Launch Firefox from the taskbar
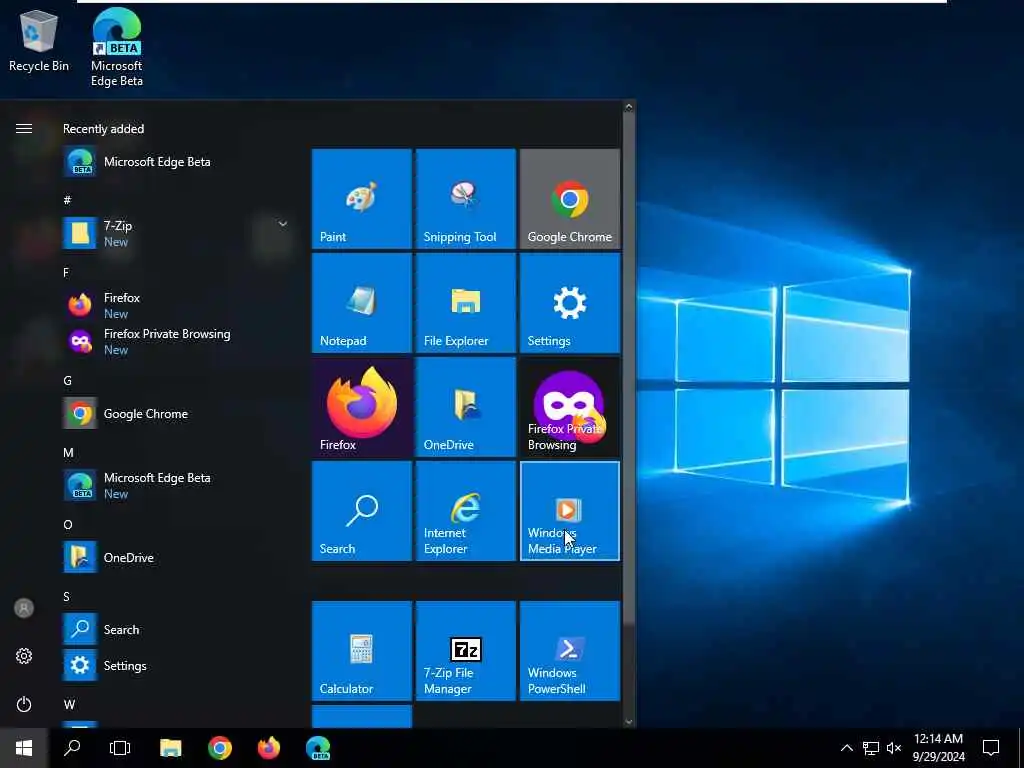This screenshot has width=1024, height=768. [x=269, y=748]
